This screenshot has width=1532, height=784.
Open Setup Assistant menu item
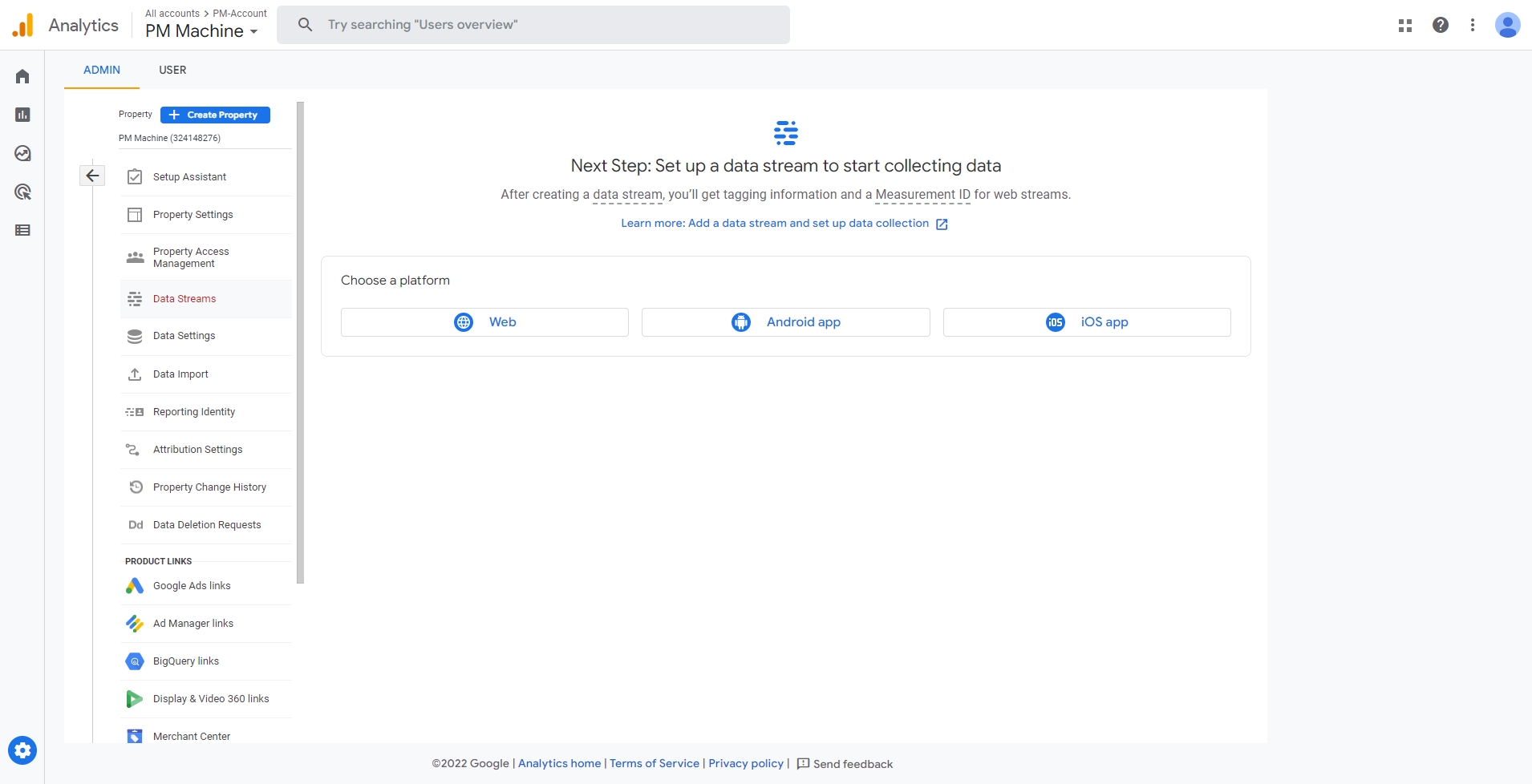(206, 177)
